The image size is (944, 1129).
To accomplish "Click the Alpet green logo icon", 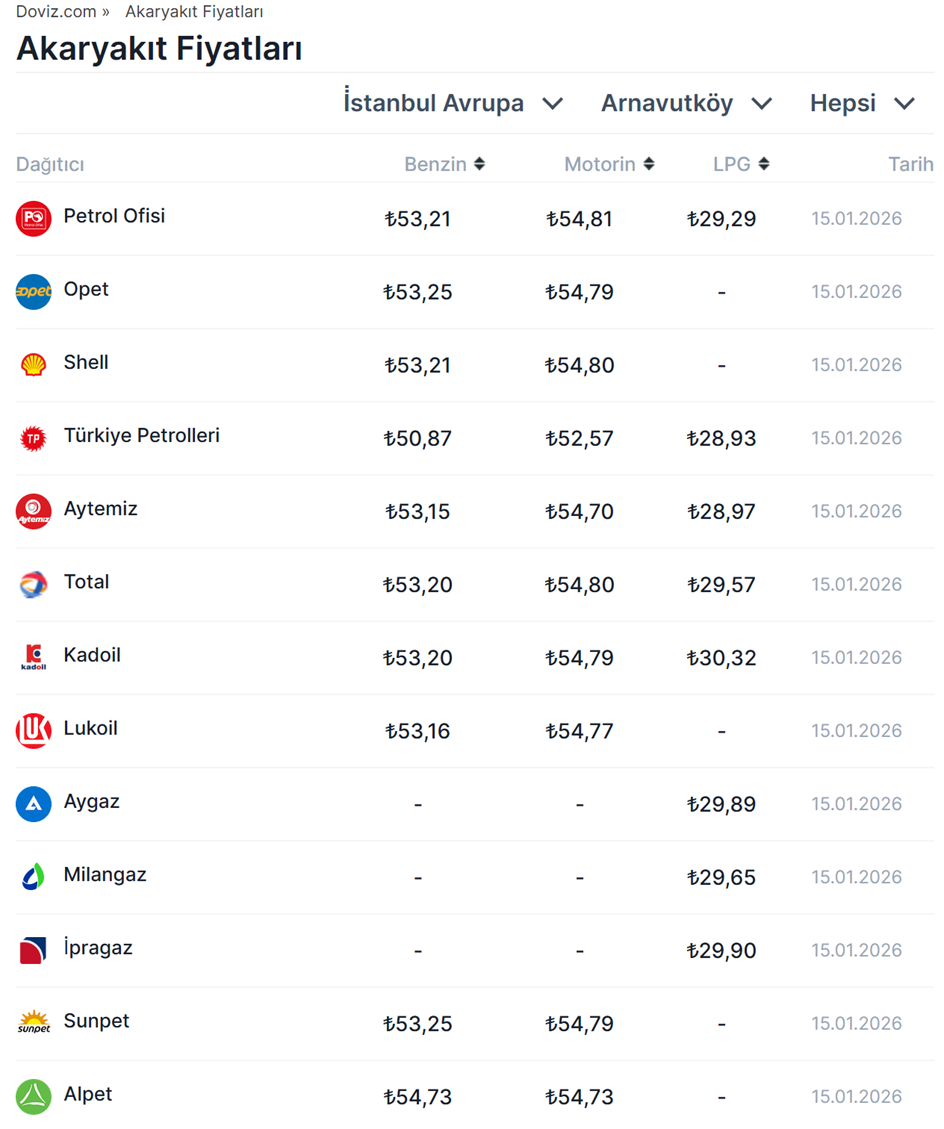I will [33, 1097].
